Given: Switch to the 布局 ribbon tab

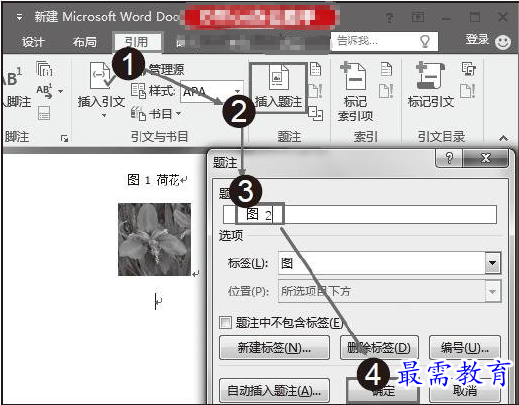Looking at the screenshot, I should click(85, 42).
